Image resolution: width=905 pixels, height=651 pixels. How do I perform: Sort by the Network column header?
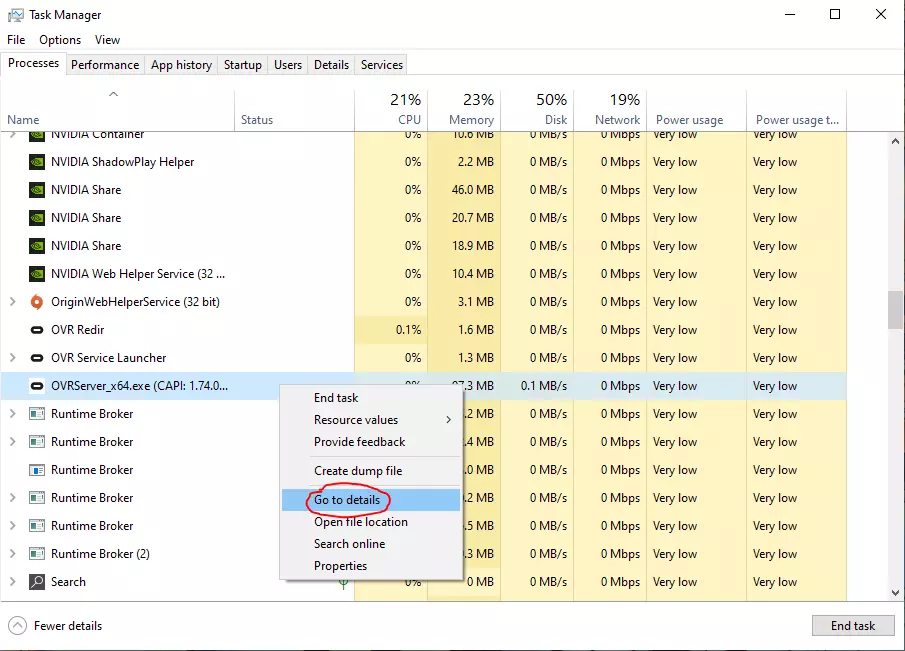(610, 110)
